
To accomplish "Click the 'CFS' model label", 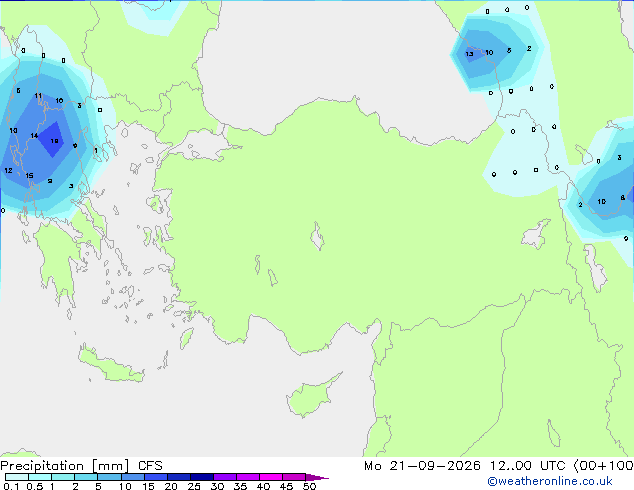I will (150, 466).
